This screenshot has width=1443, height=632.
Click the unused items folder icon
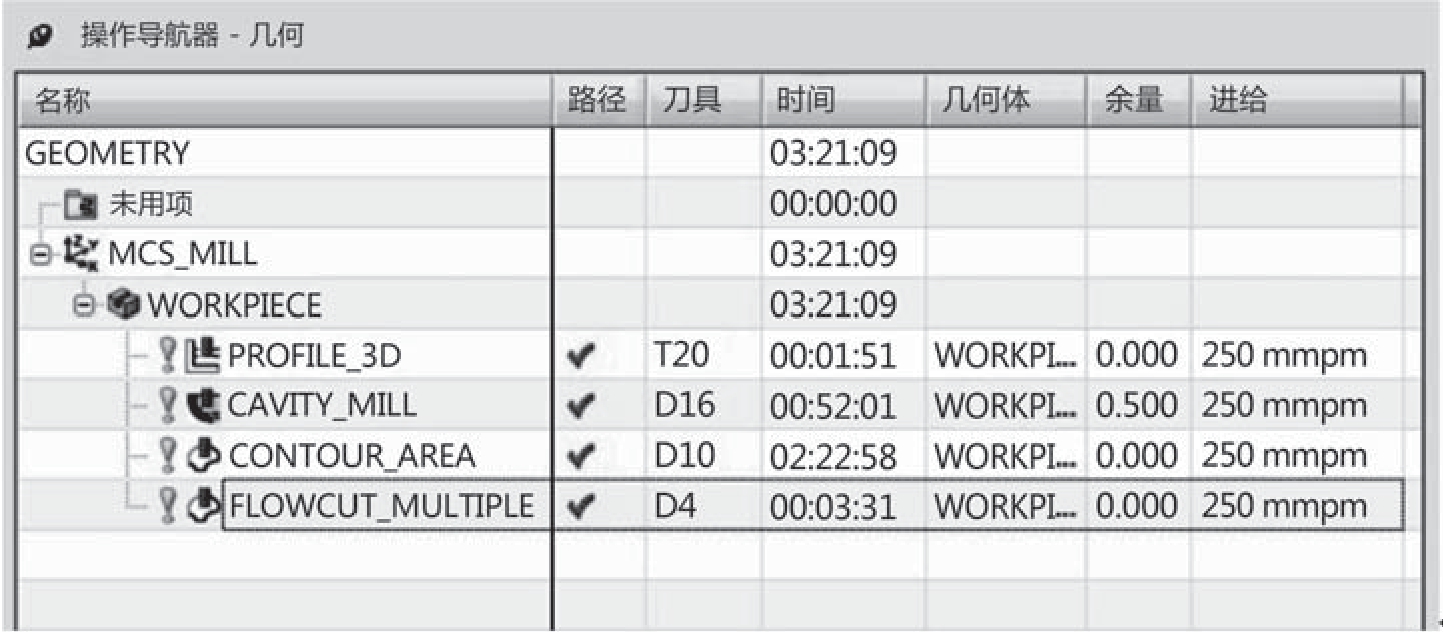coord(75,205)
